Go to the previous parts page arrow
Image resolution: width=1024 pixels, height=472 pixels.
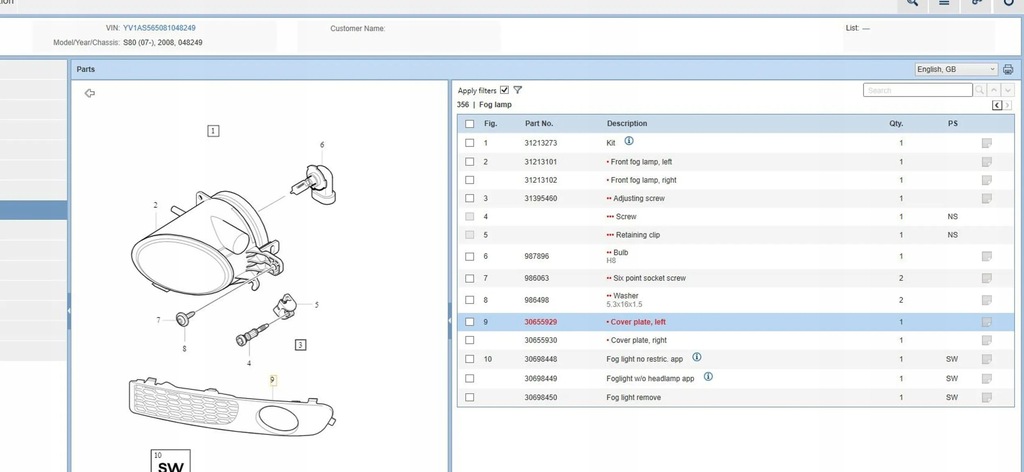coord(997,105)
